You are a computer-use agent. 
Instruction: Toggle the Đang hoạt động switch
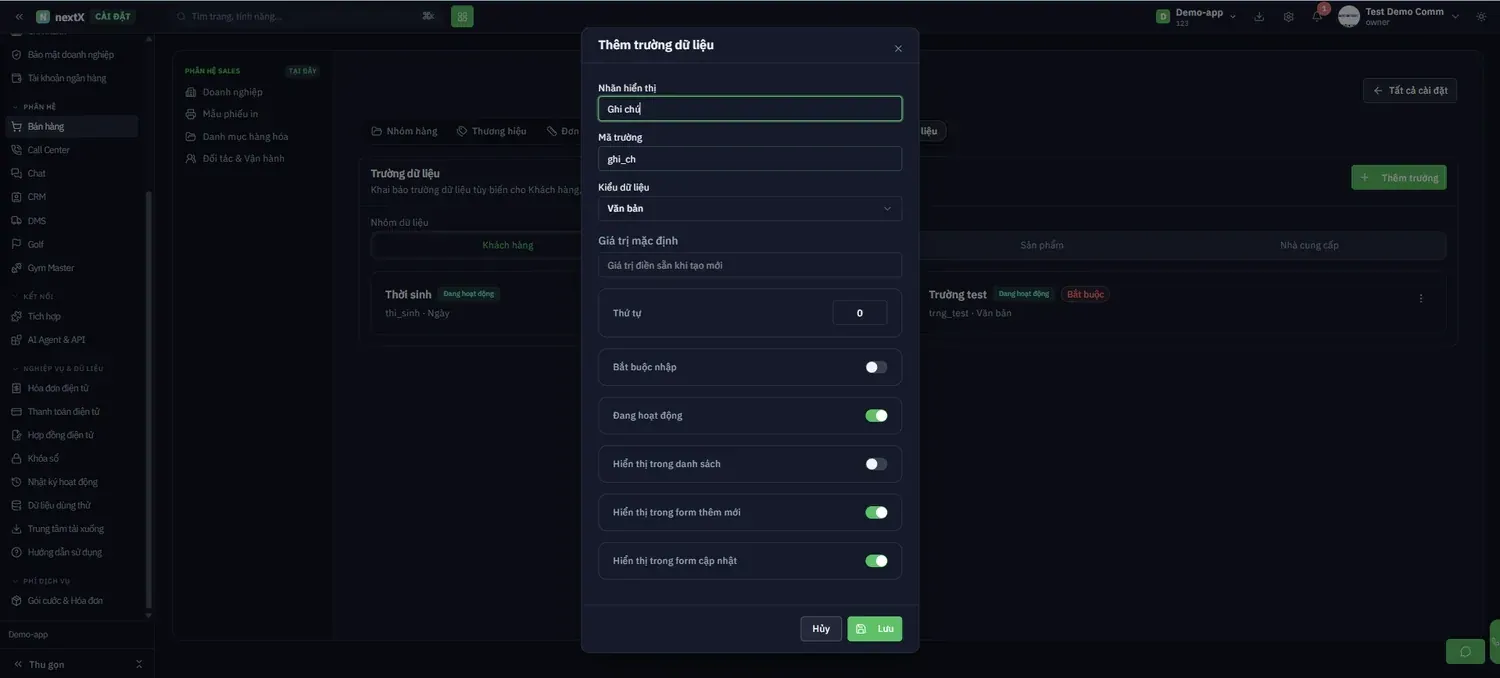876,415
